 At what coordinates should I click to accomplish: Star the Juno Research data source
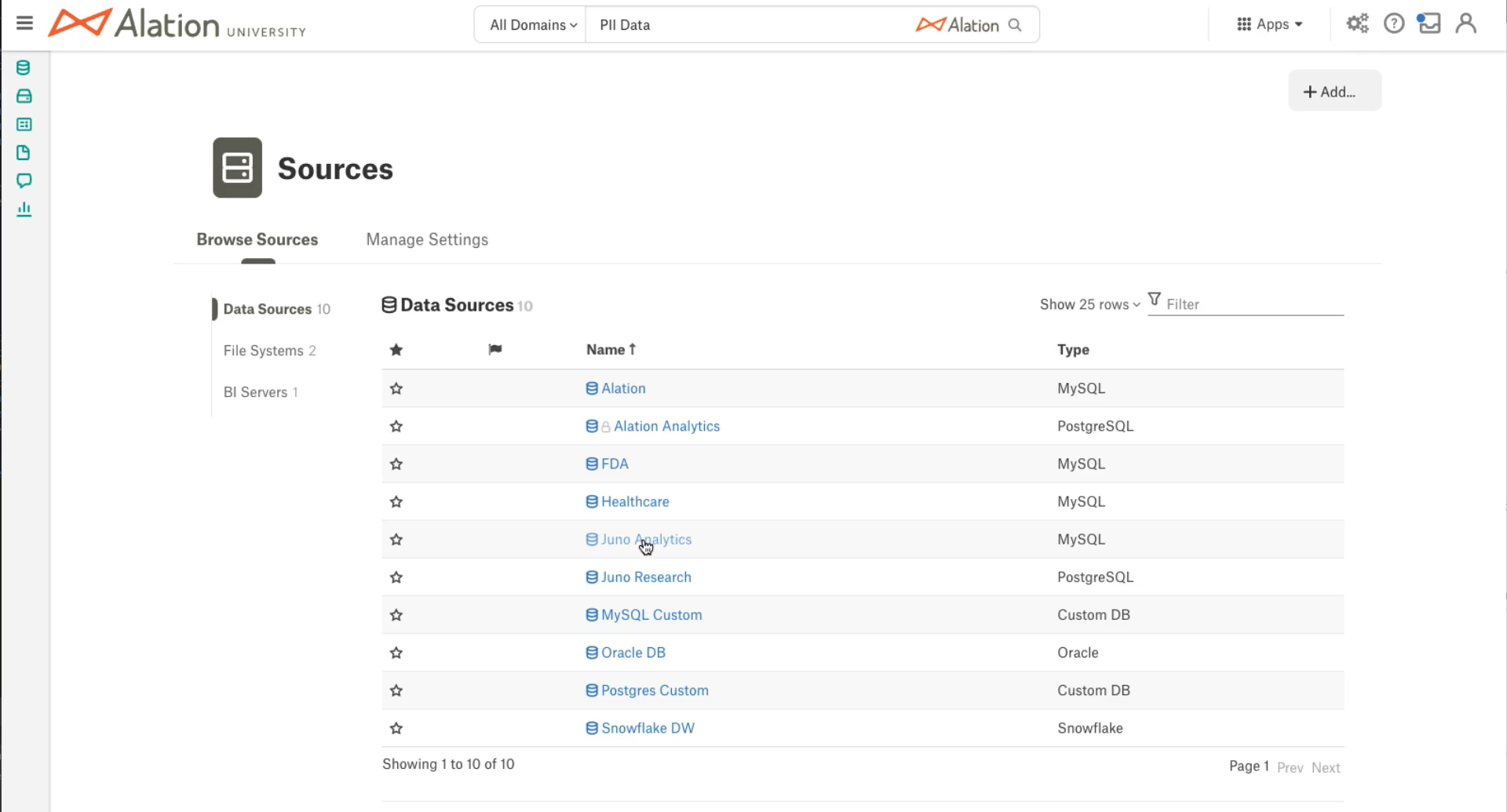[396, 577]
